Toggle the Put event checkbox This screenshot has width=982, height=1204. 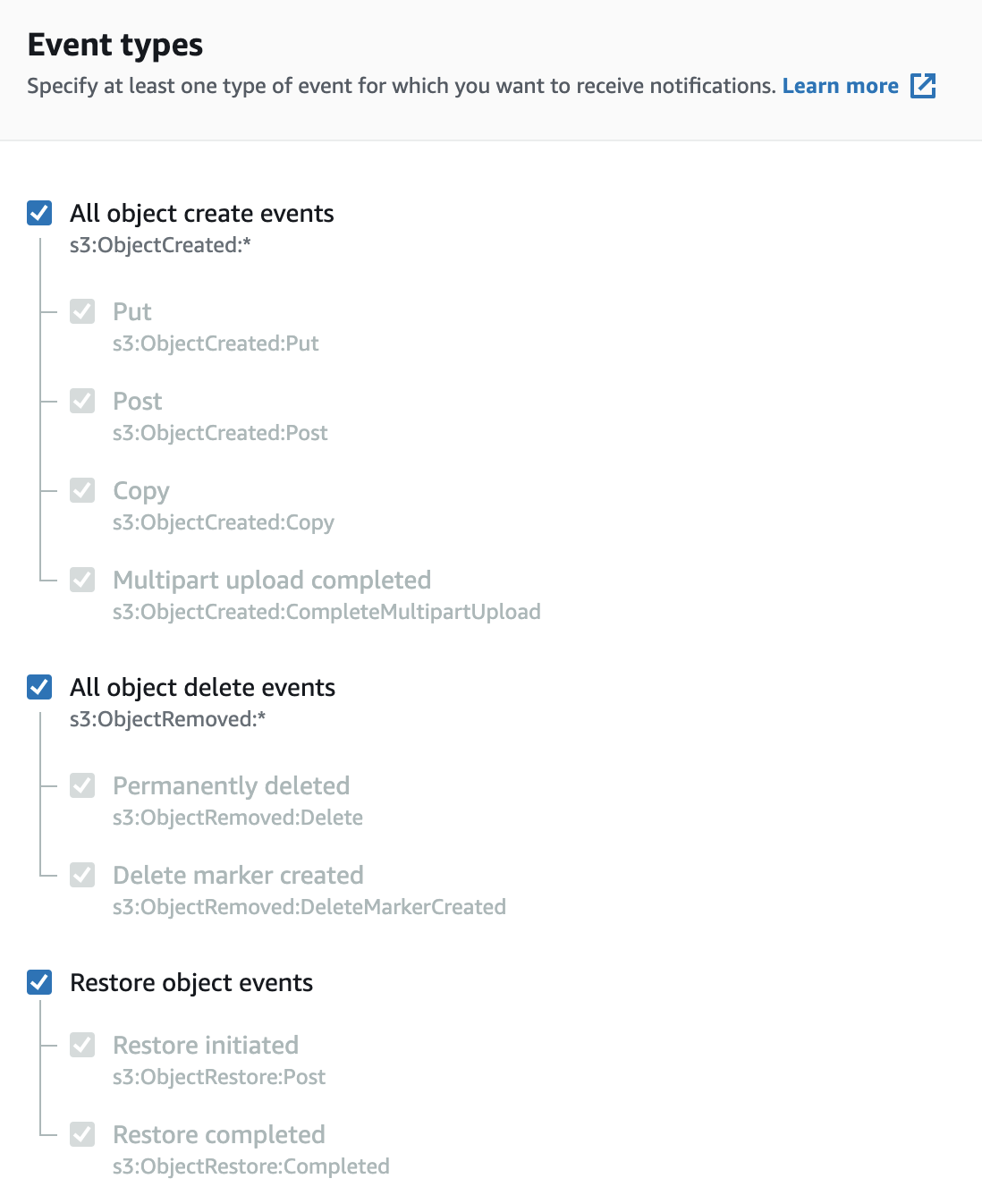coord(82,311)
